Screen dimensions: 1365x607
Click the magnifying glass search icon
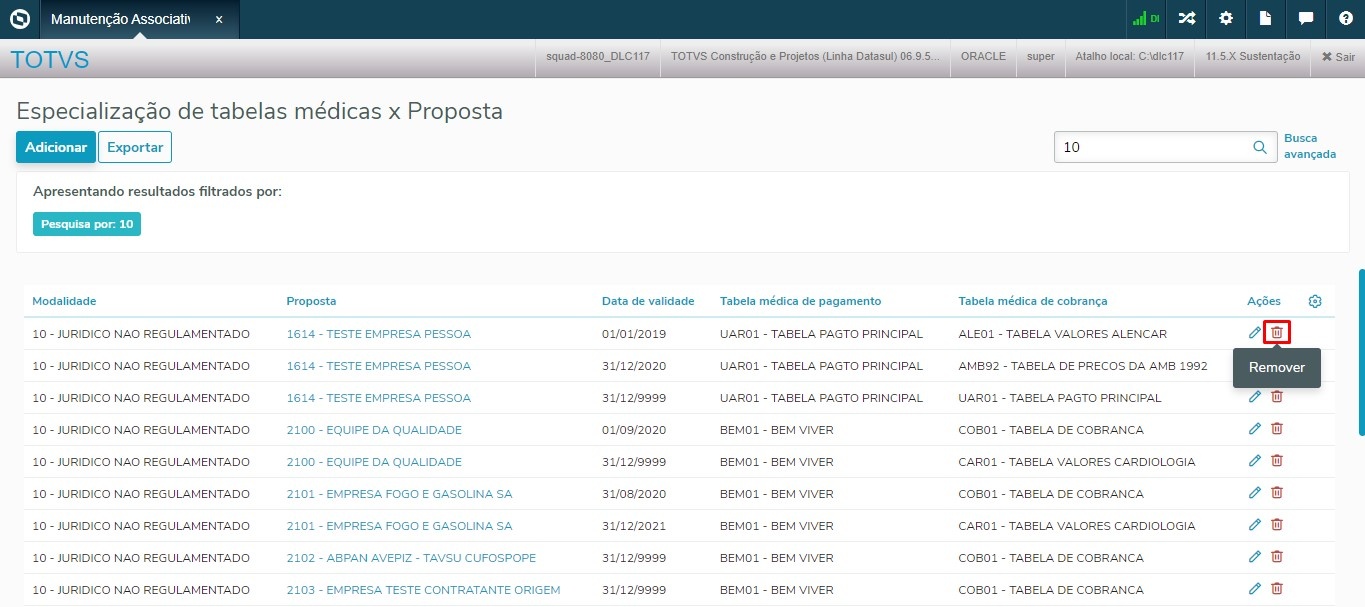pyautogui.click(x=1260, y=147)
